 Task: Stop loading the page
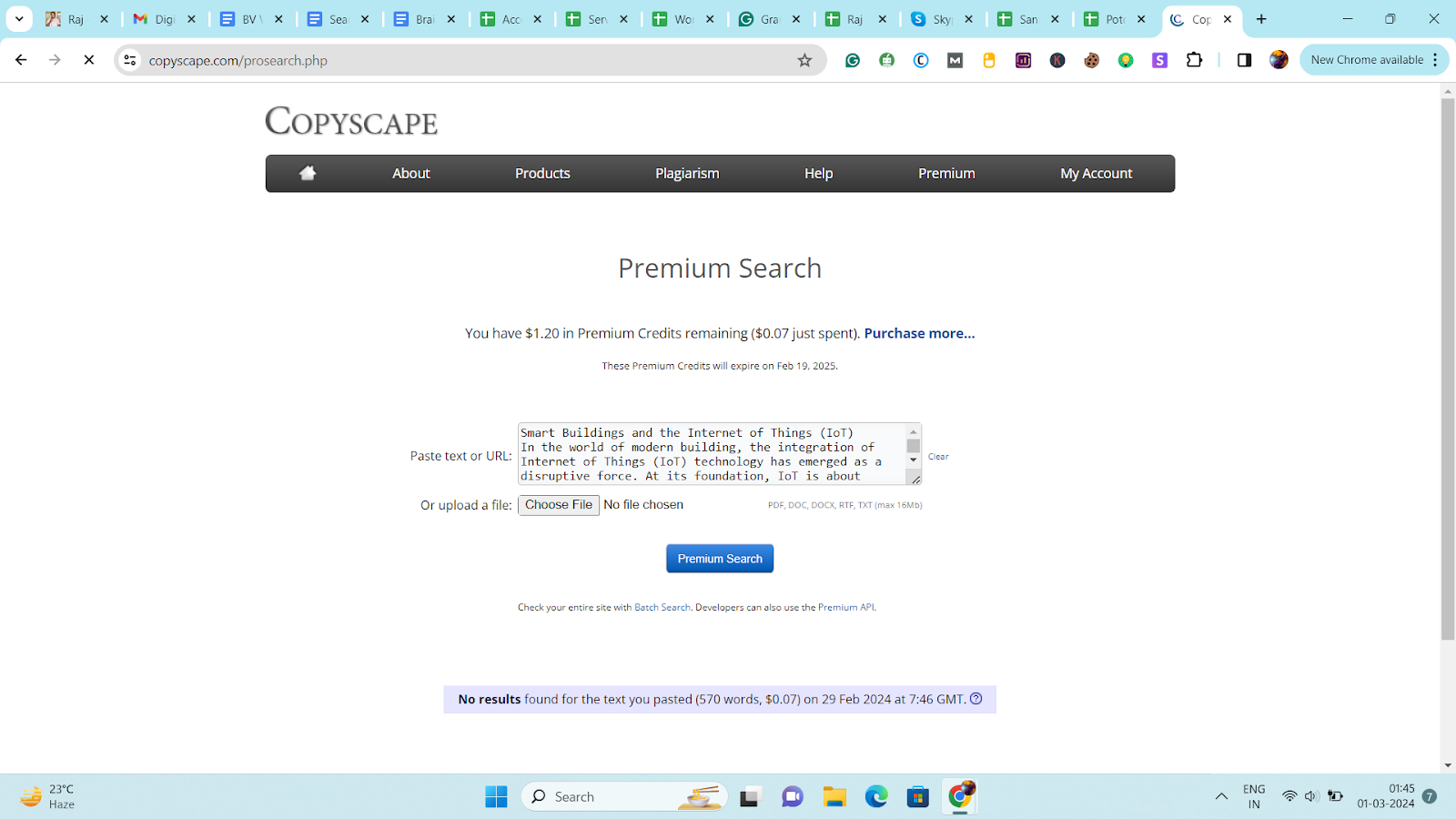[x=89, y=60]
